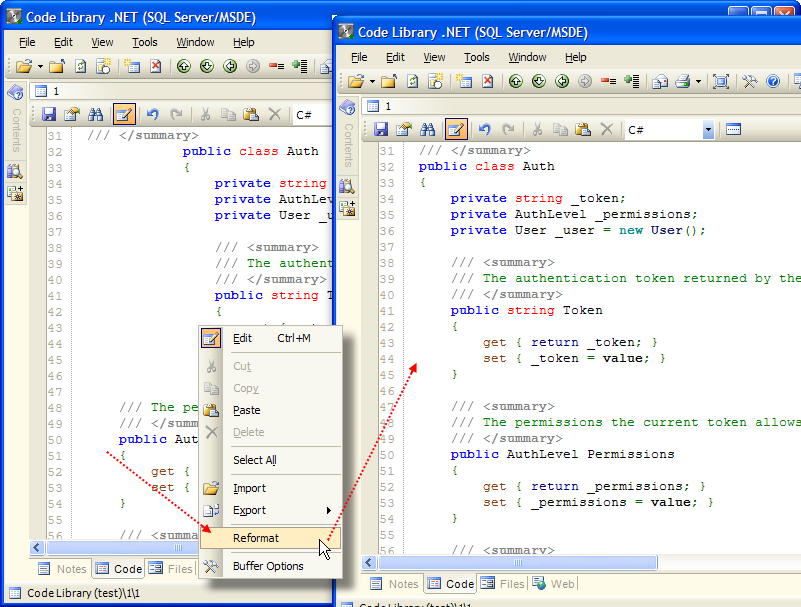The image size is (801, 607).
Task: Click the red X delete page icon in front window
Action: coord(488,81)
